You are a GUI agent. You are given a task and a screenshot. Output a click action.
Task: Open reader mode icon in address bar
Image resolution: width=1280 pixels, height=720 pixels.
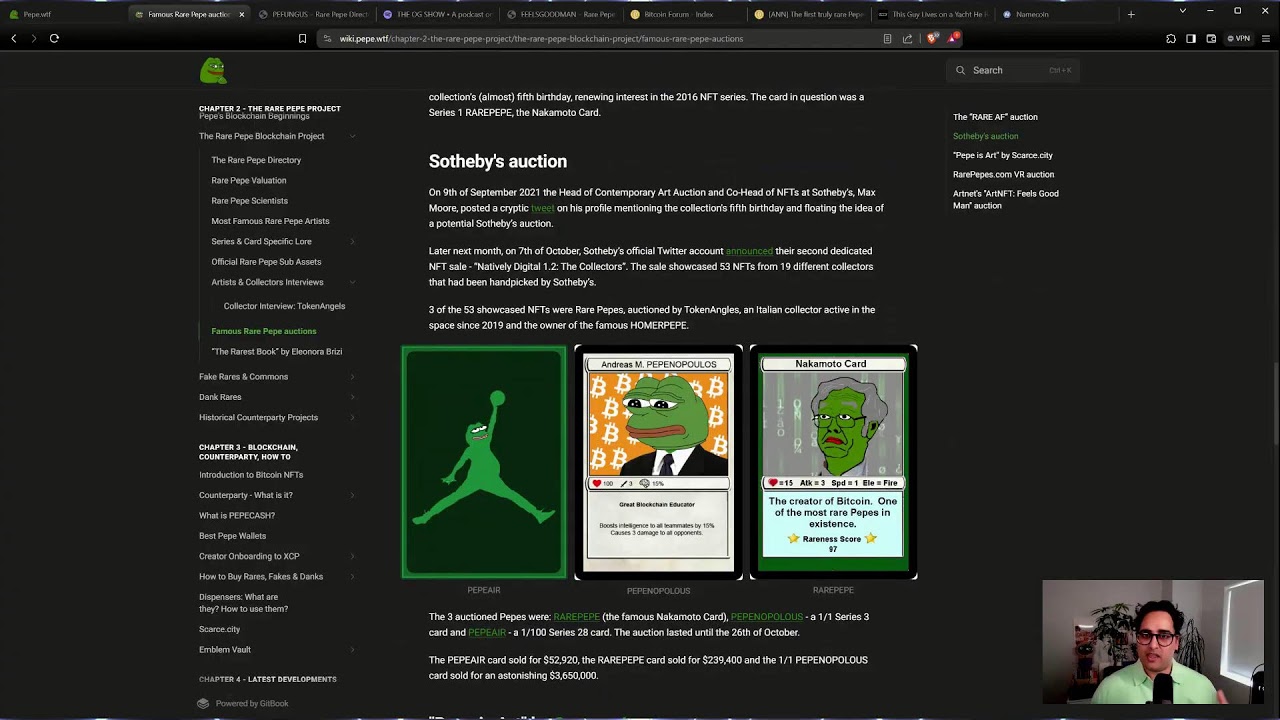(x=887, y=38)
